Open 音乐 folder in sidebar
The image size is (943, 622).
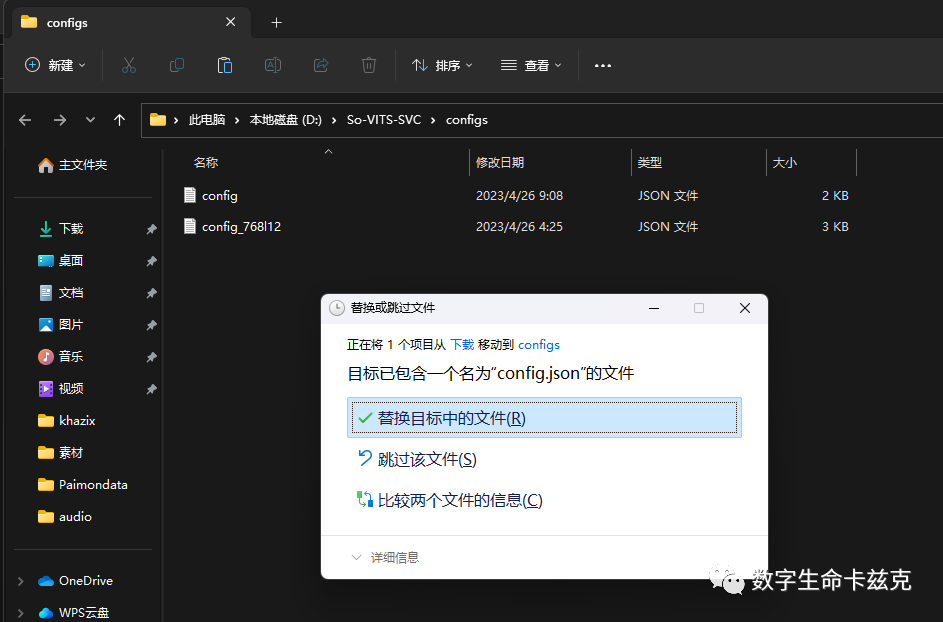(71, 357)
